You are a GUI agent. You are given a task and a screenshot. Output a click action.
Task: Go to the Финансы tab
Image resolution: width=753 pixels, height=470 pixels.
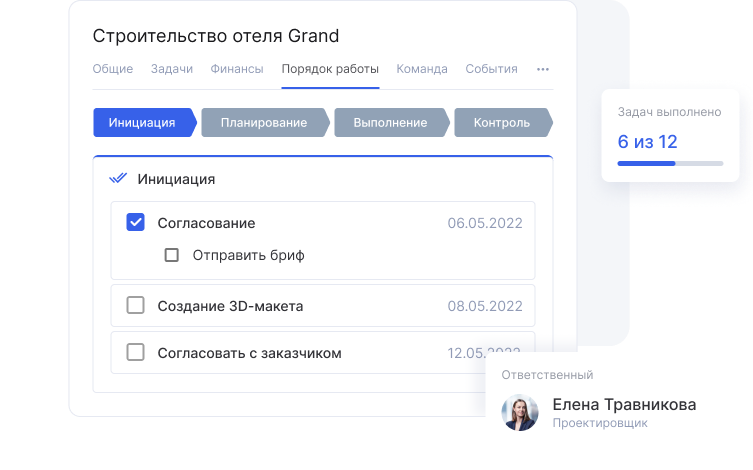pyautogui.click(x=237, y=70)
